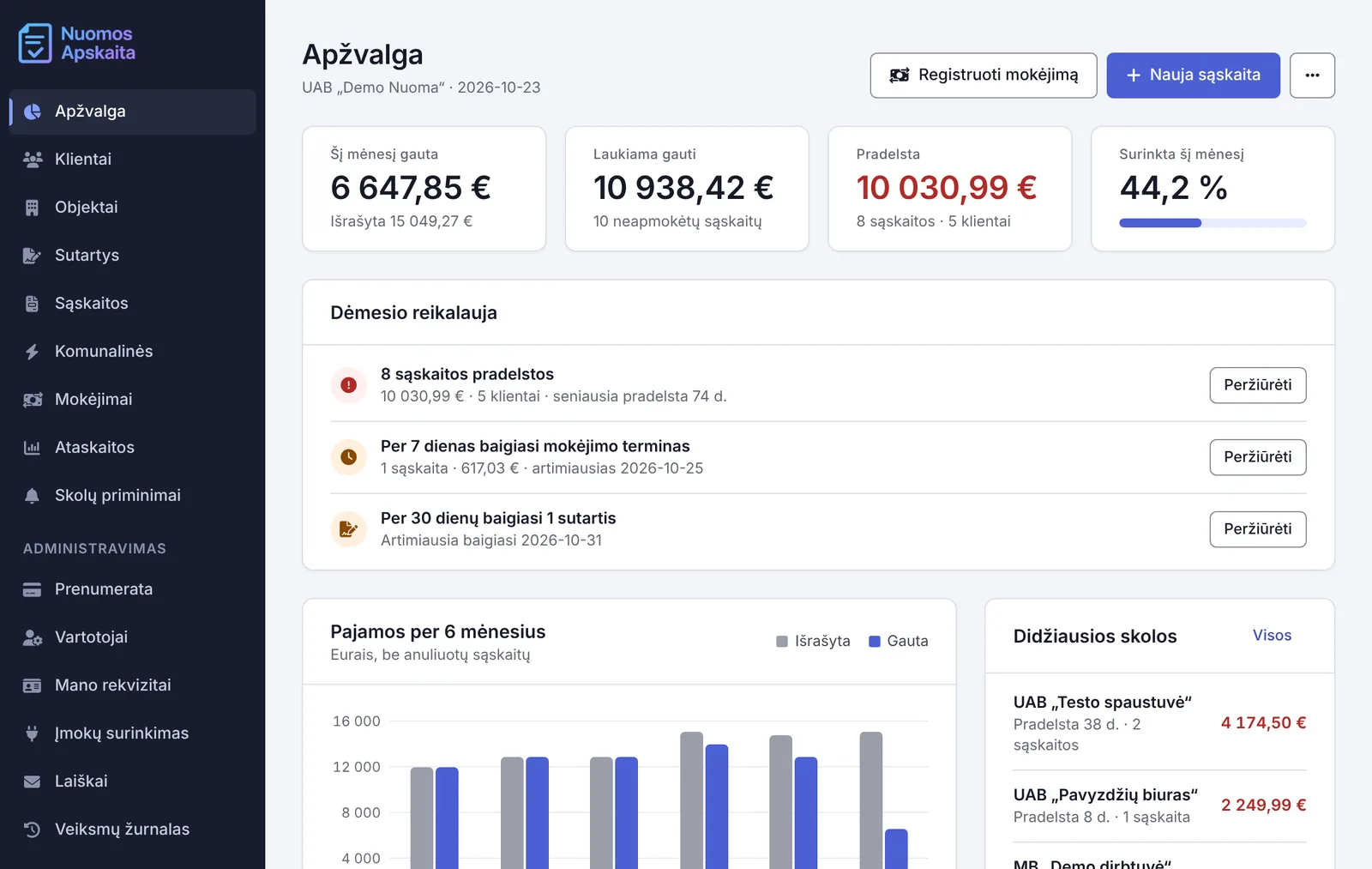Create a new invoice with Nauja sąskaita
This screenshot has width=1372, height=869.
pos(1193,75)
